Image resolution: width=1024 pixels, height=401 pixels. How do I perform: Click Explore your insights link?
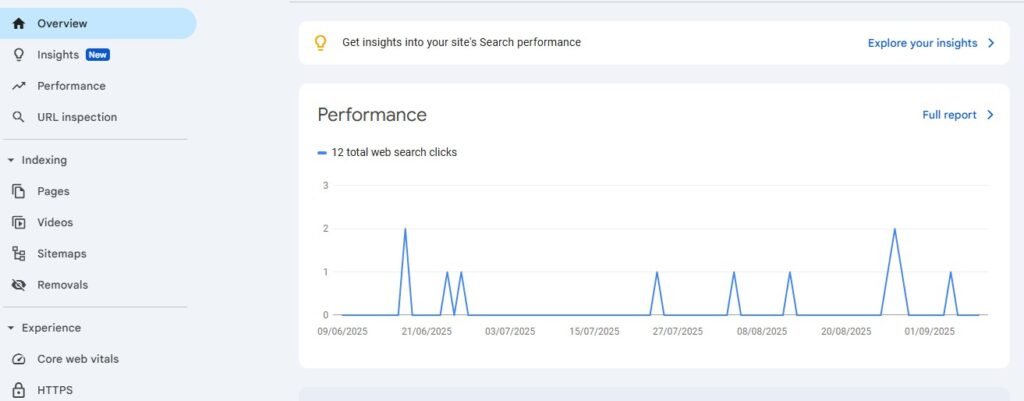pos(922,43)
